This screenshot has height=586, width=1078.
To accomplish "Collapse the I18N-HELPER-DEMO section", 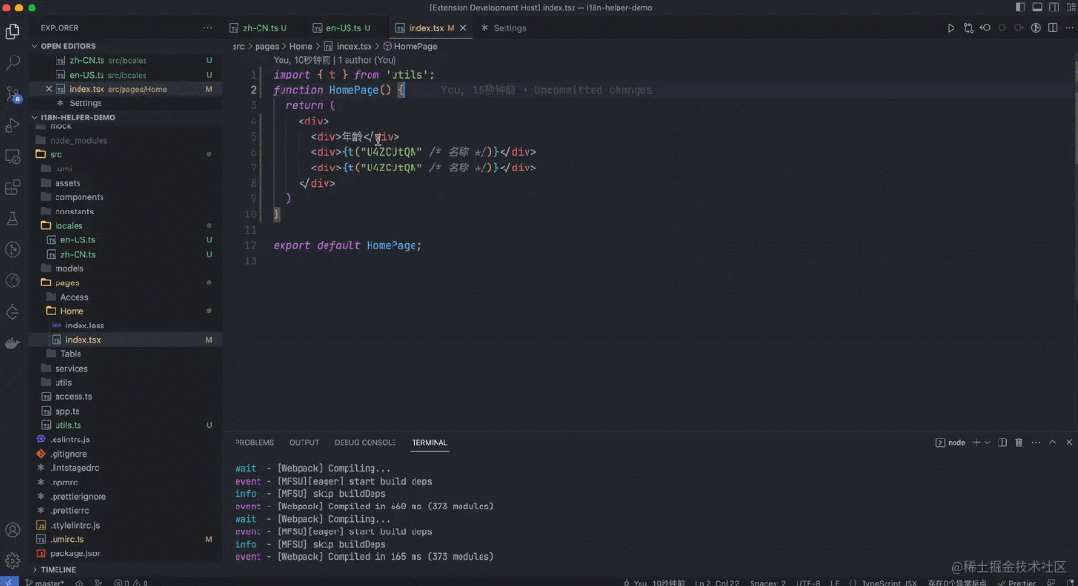I will (73, 118).
